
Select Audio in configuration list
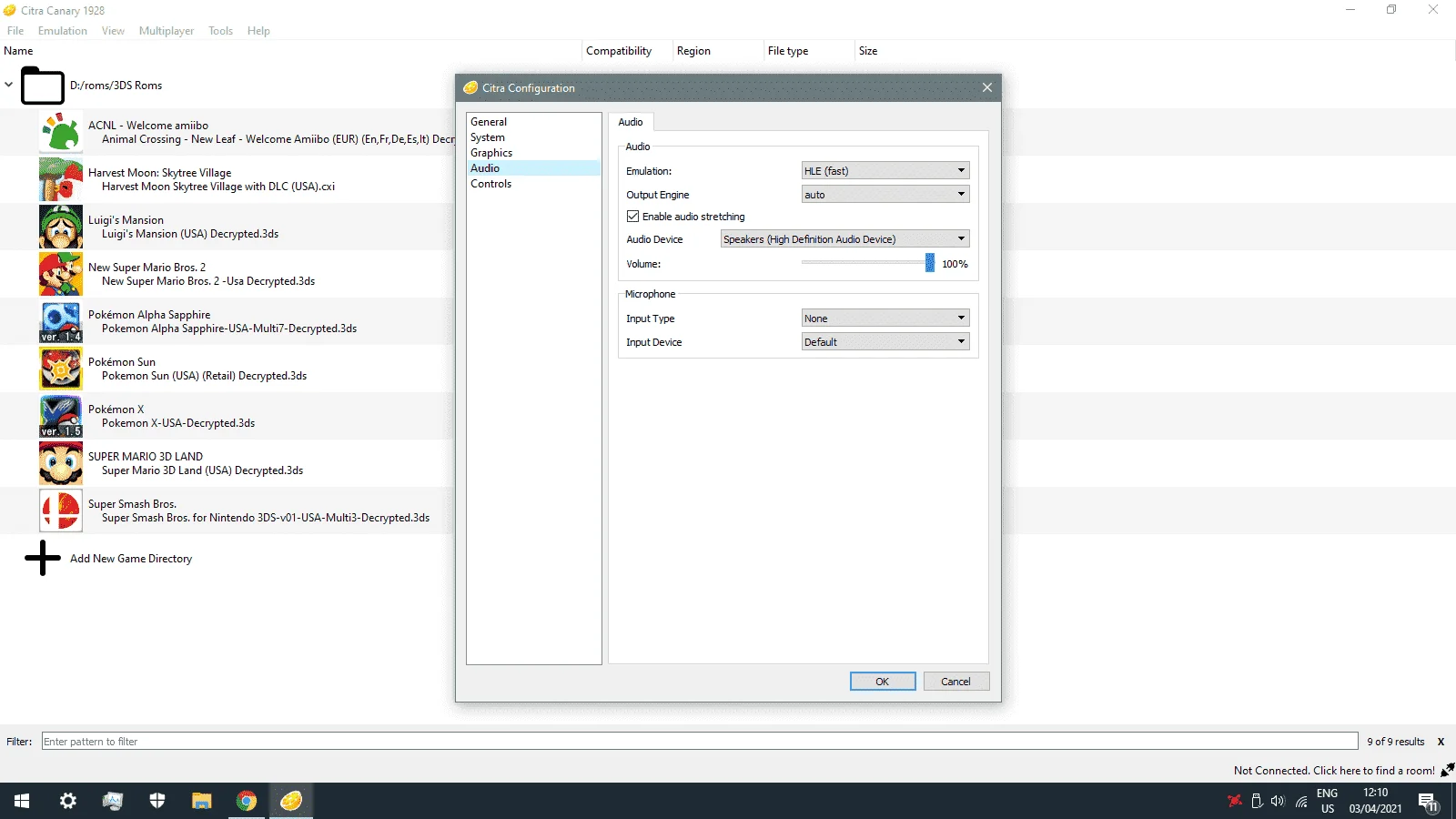pyautogui.click(x=533, y=168)
